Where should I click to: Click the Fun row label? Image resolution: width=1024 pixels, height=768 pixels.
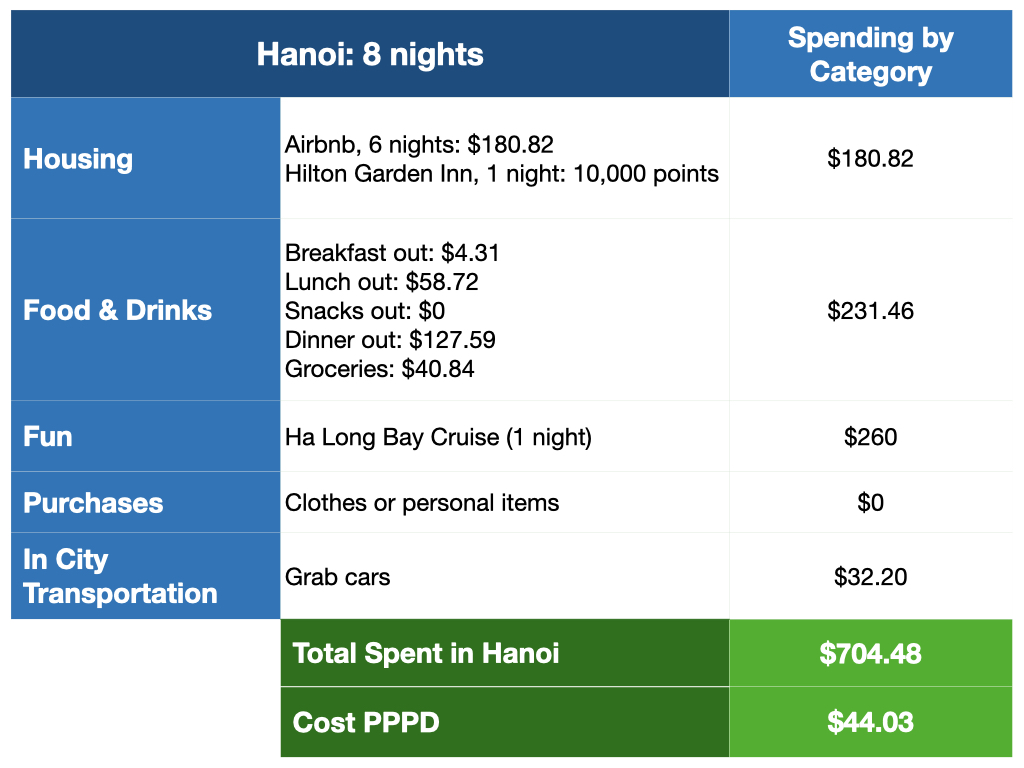pyautogui.click(x=48, y=436)
